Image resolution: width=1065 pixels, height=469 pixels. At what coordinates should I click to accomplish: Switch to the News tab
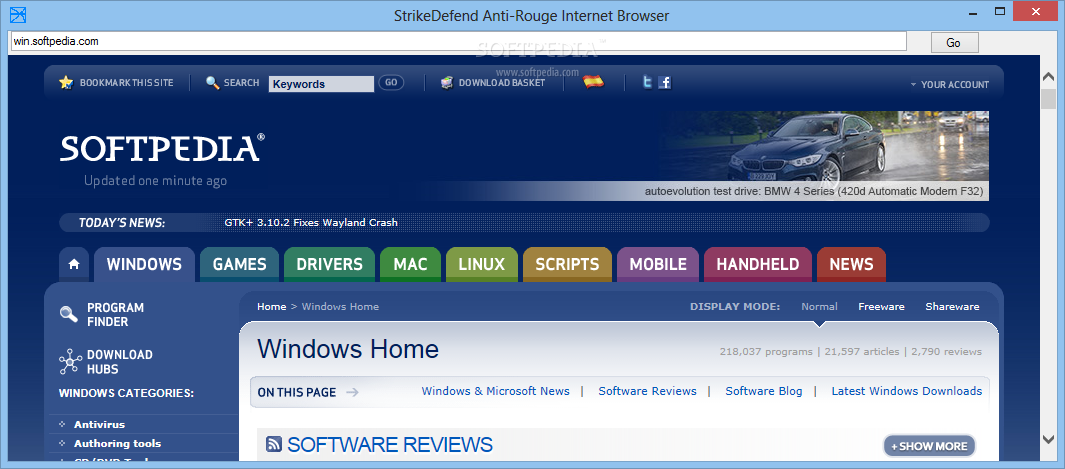click(851, 265)
